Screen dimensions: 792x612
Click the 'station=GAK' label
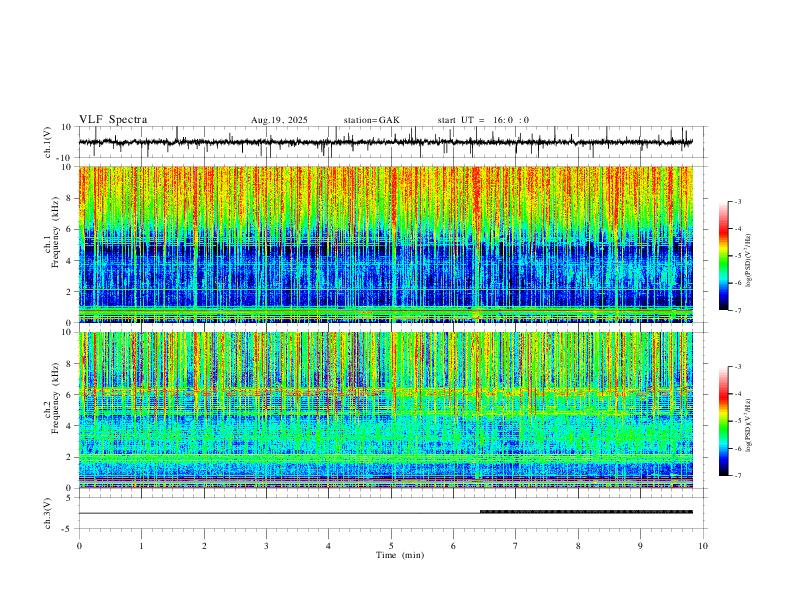(x=371, y=120)
